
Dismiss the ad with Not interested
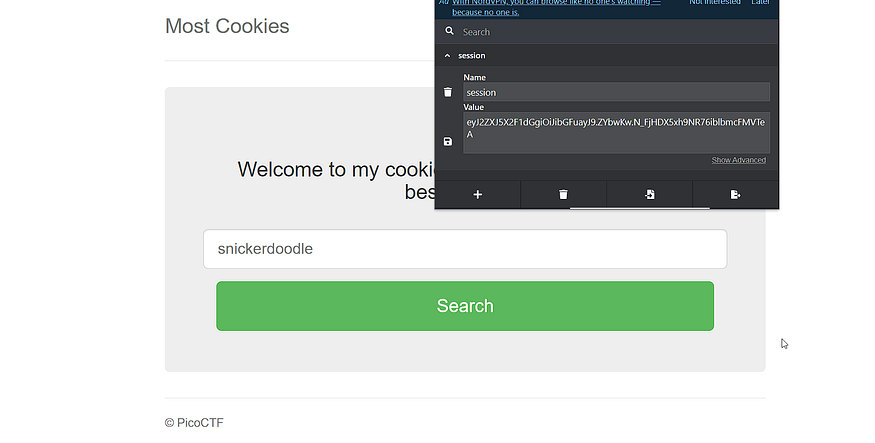tap(715, 3)
